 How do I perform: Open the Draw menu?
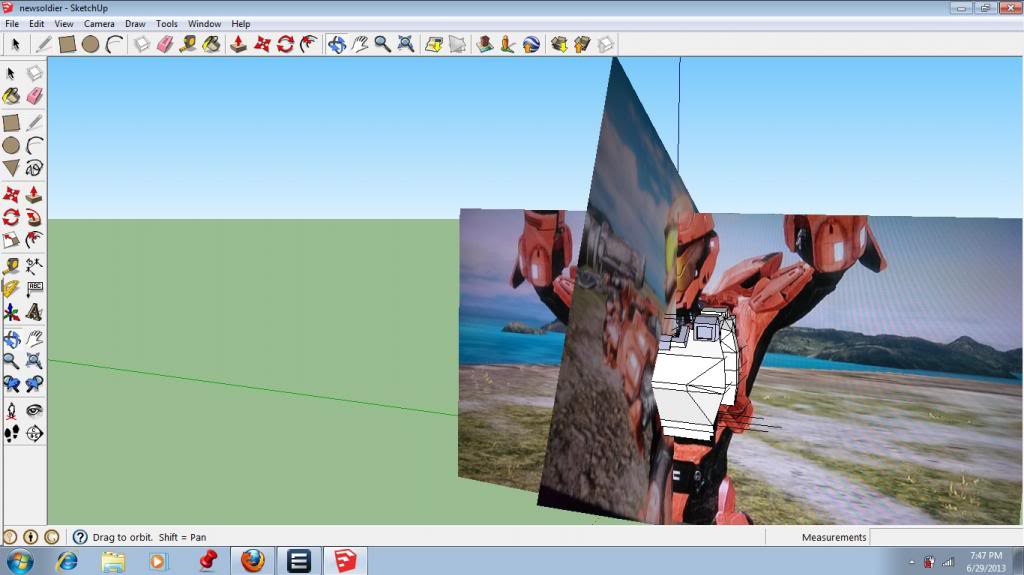click(x=135, y=24)
